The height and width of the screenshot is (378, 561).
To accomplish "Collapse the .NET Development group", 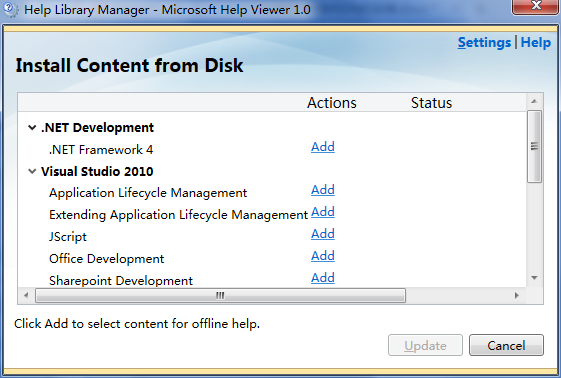I will pos(32,128).
